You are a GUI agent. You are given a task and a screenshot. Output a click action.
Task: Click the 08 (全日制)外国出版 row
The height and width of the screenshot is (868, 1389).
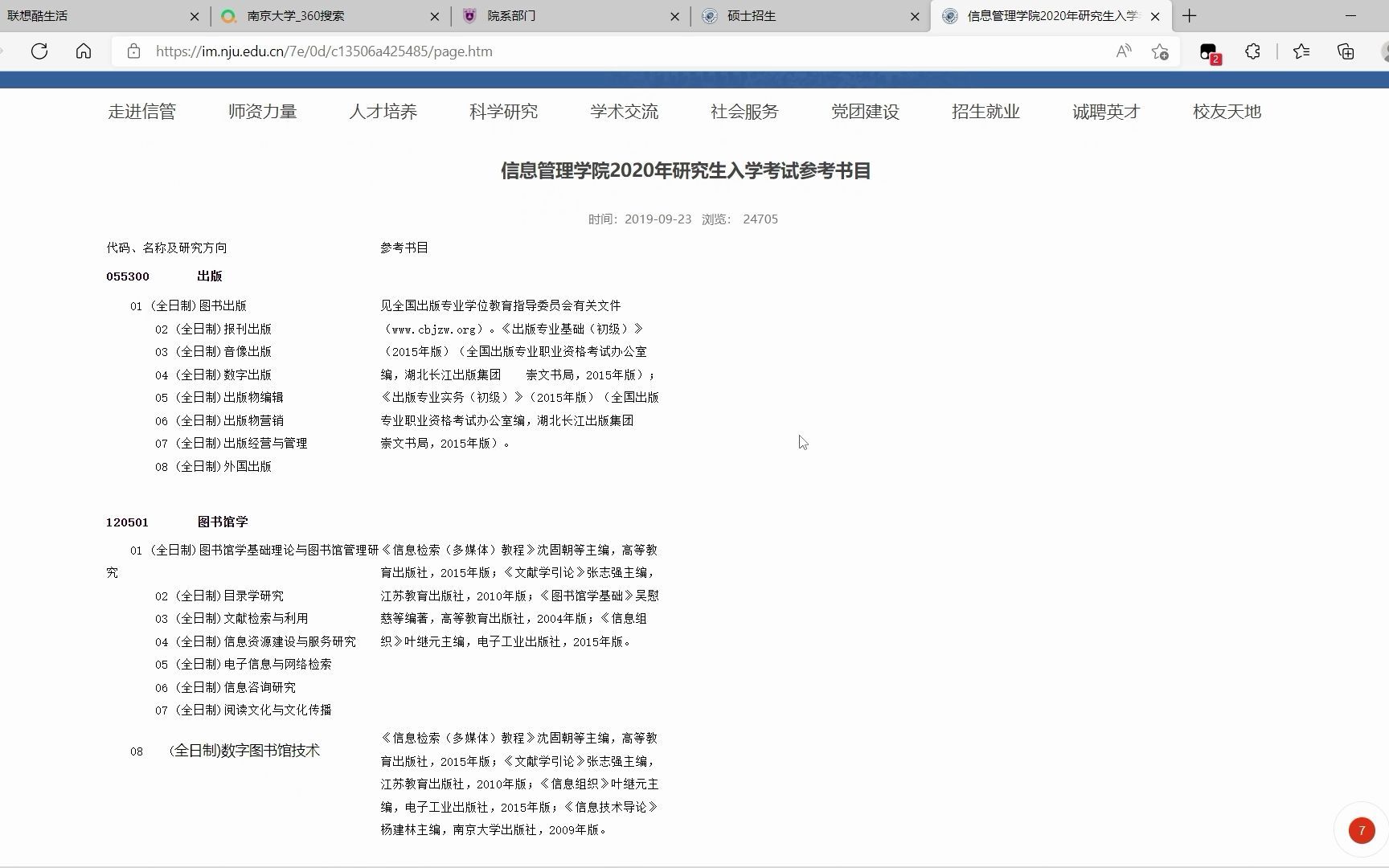tap(213, 467)
